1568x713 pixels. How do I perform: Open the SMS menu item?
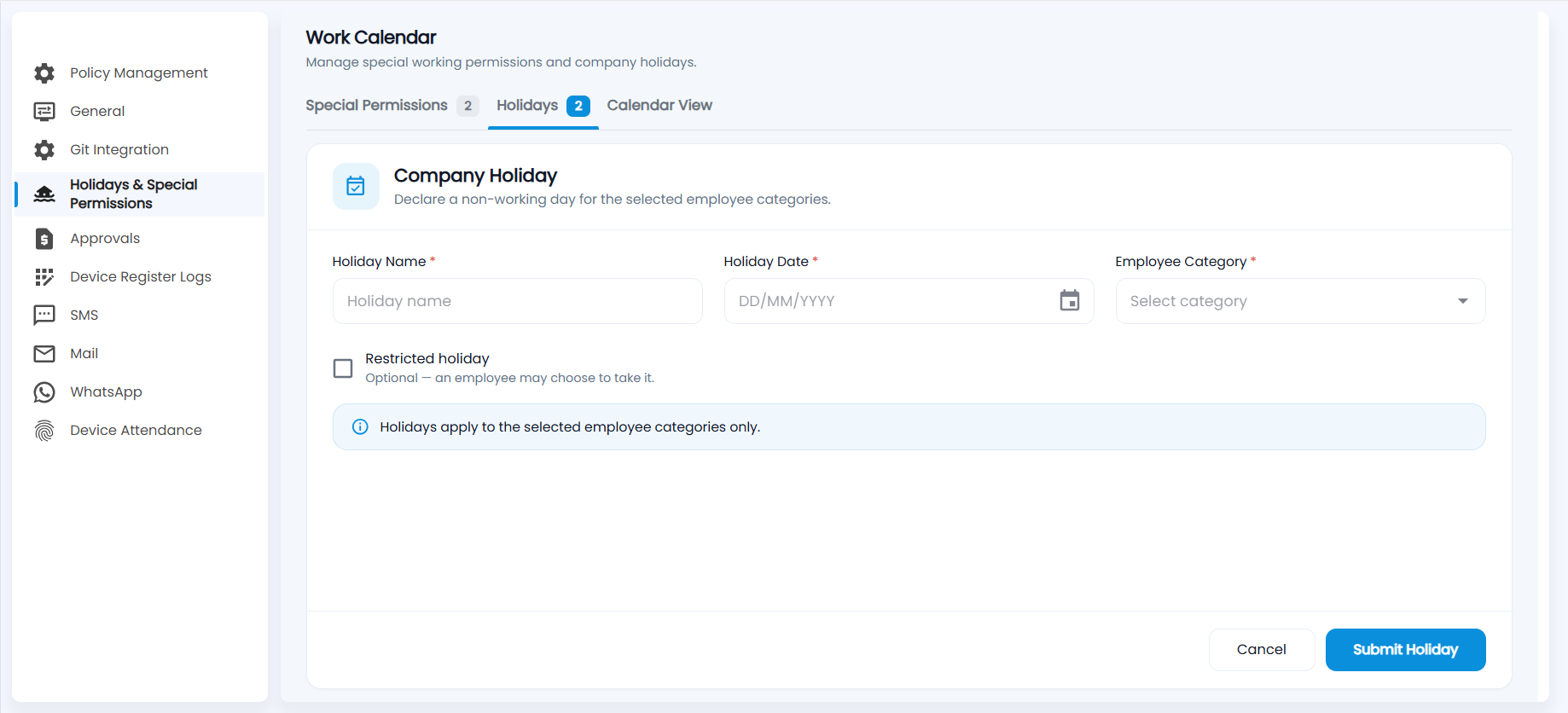139,316
